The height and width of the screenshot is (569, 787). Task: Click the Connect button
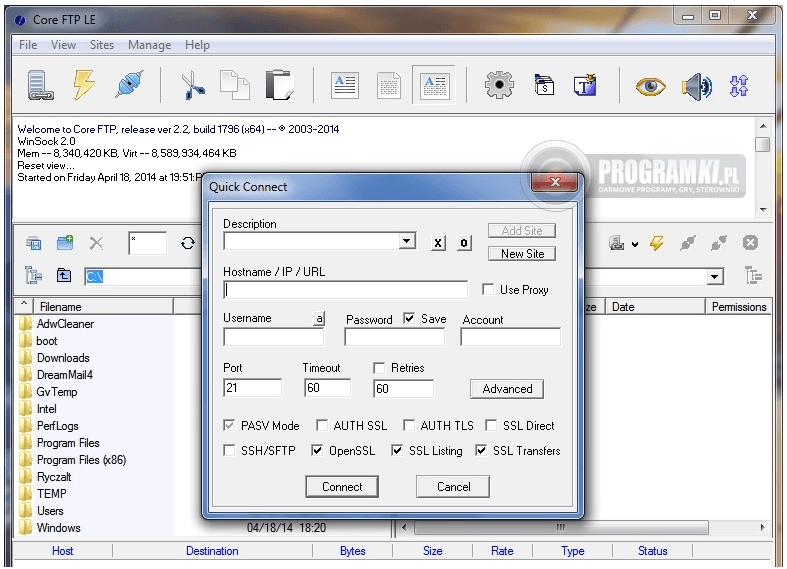[342, 487]
